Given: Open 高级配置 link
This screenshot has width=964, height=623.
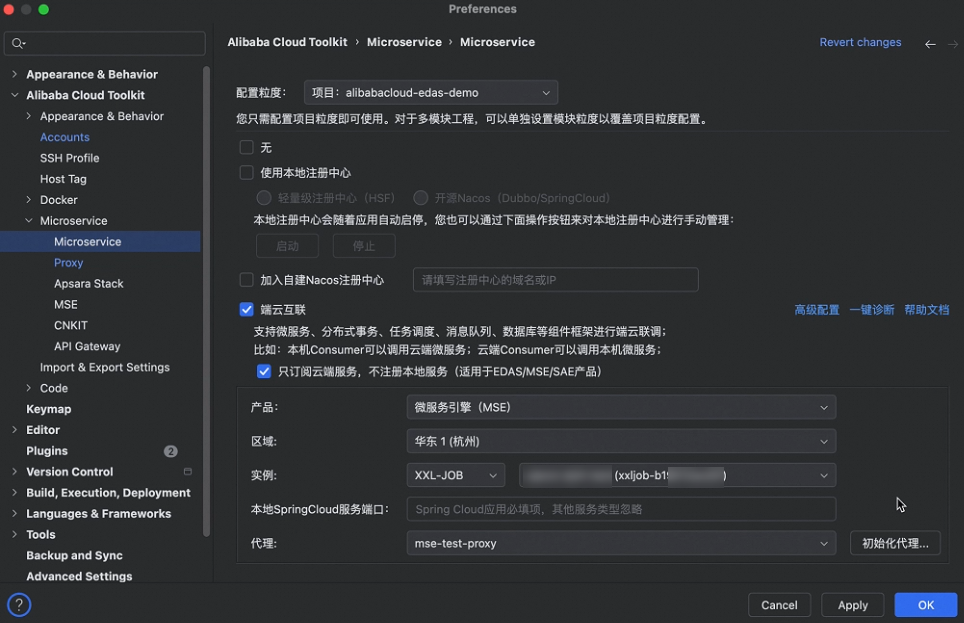Looking at the screenshot, I should point(816,309).
